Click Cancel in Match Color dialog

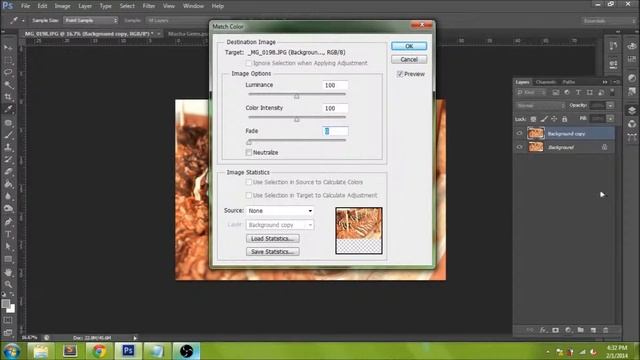click(x=409, y=60)
